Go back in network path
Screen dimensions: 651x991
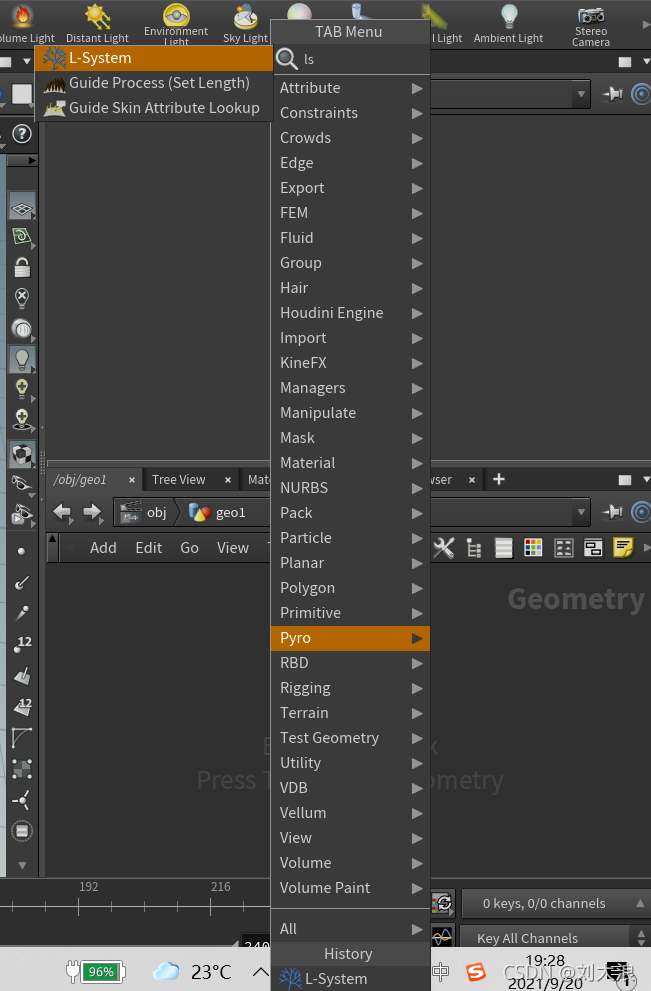(63, 511)
